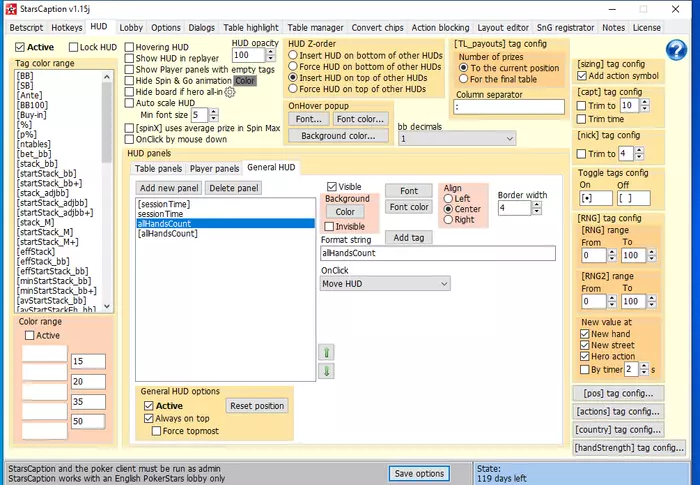Click Reset position button
The image size is (700, 485).
257,406
